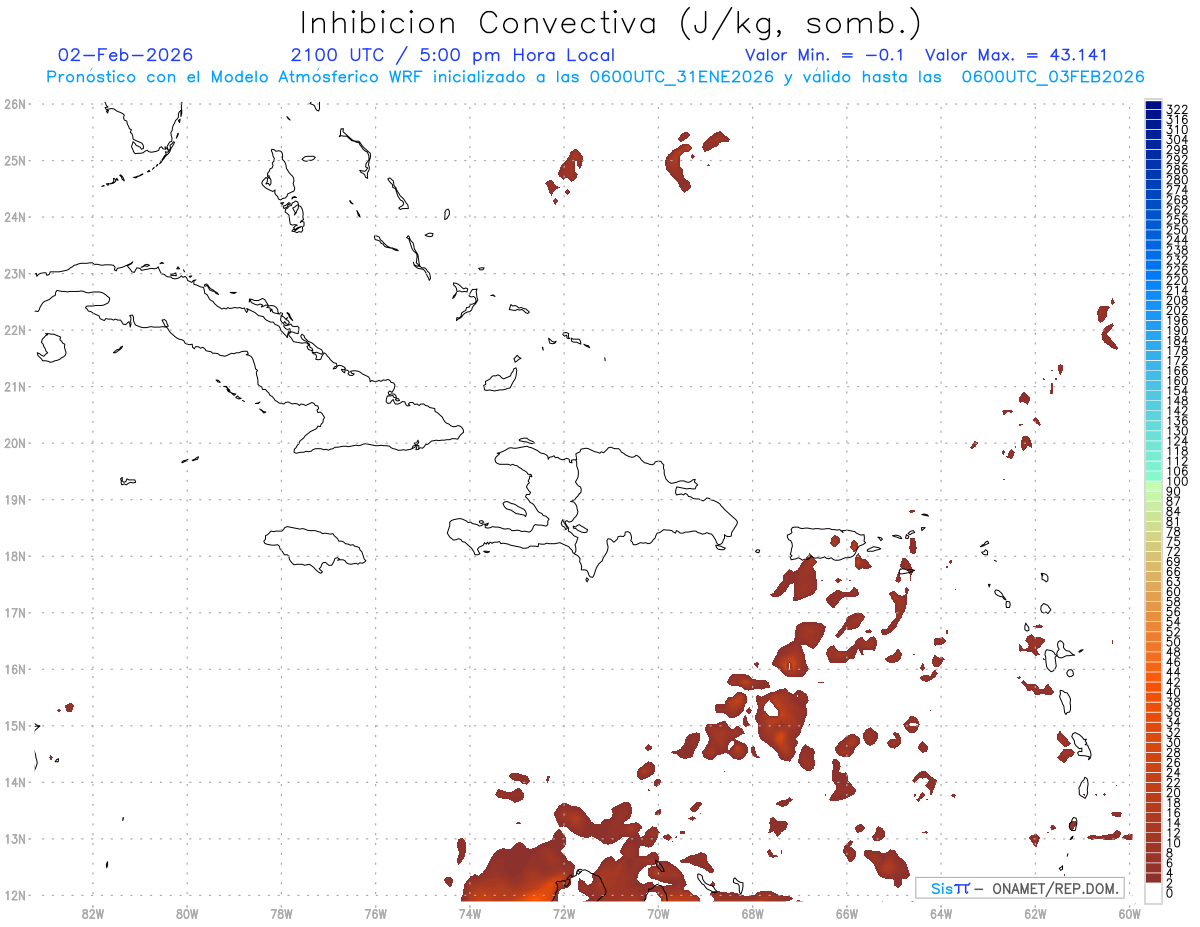Click the "64W" longitude label
Viewport: 1200px width, 927px height.
click(x=941, y=912)
